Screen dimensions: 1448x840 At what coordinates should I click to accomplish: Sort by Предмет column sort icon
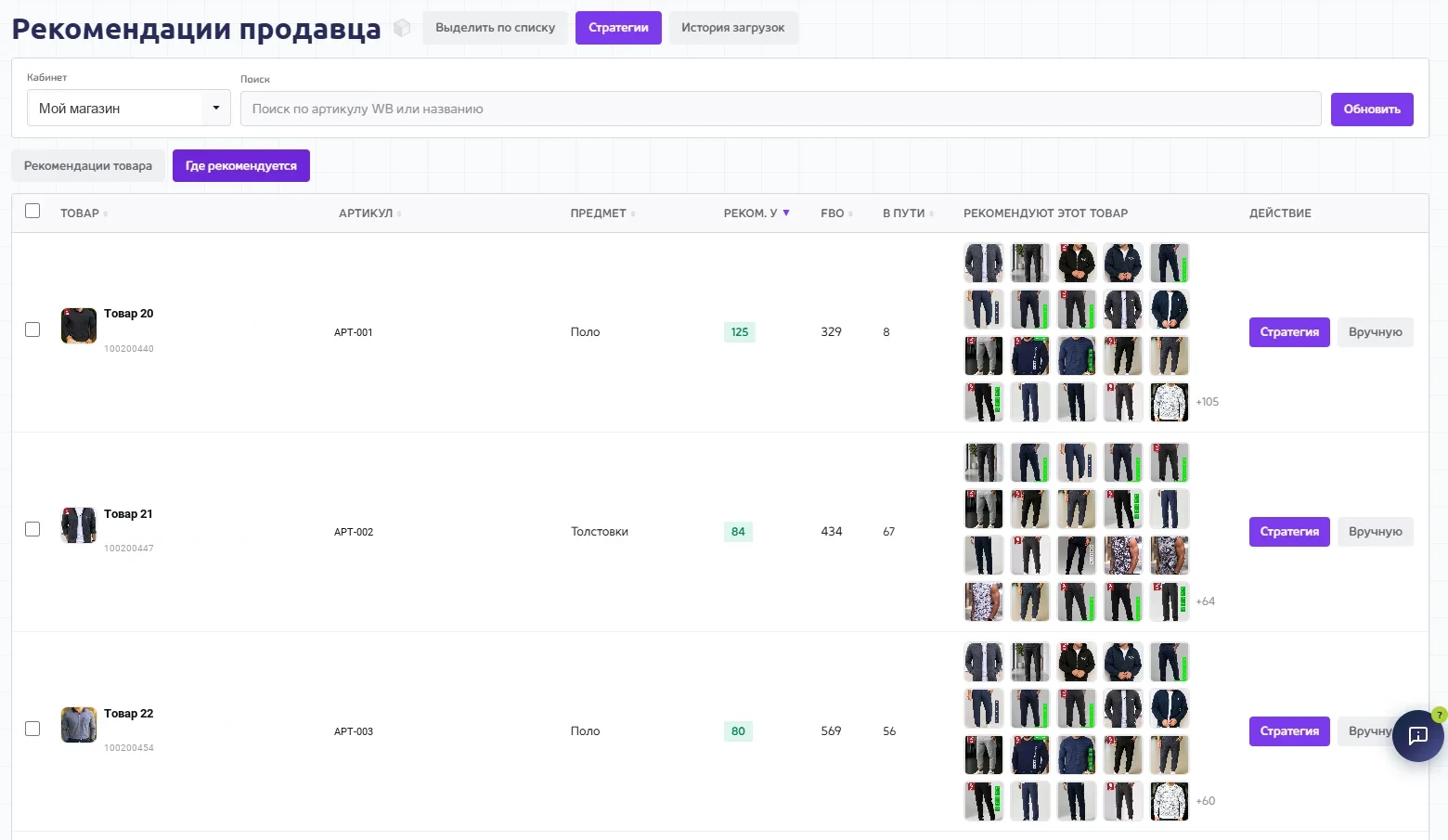[633, 214]
